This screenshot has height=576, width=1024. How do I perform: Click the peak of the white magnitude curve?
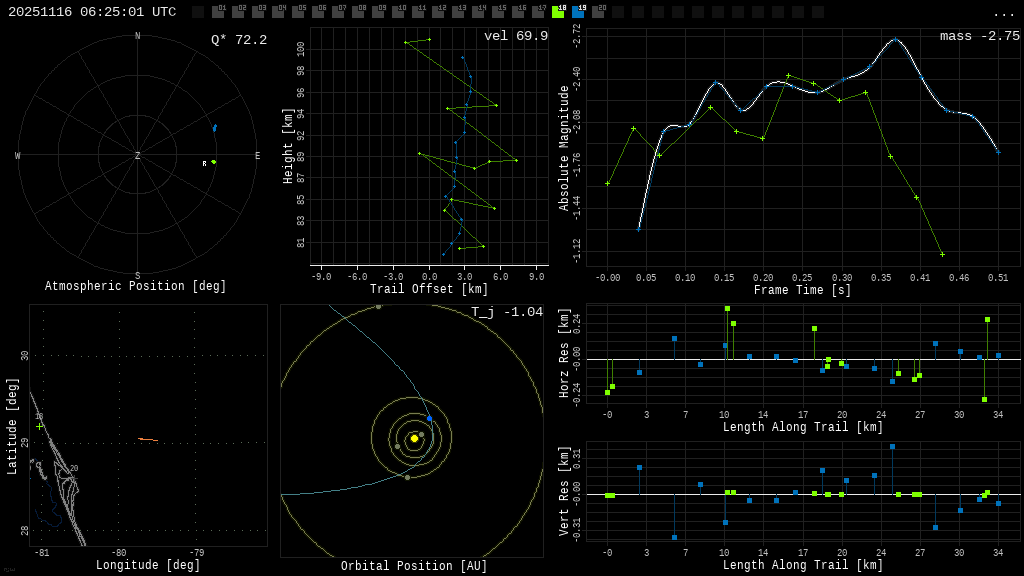point(895,40)
